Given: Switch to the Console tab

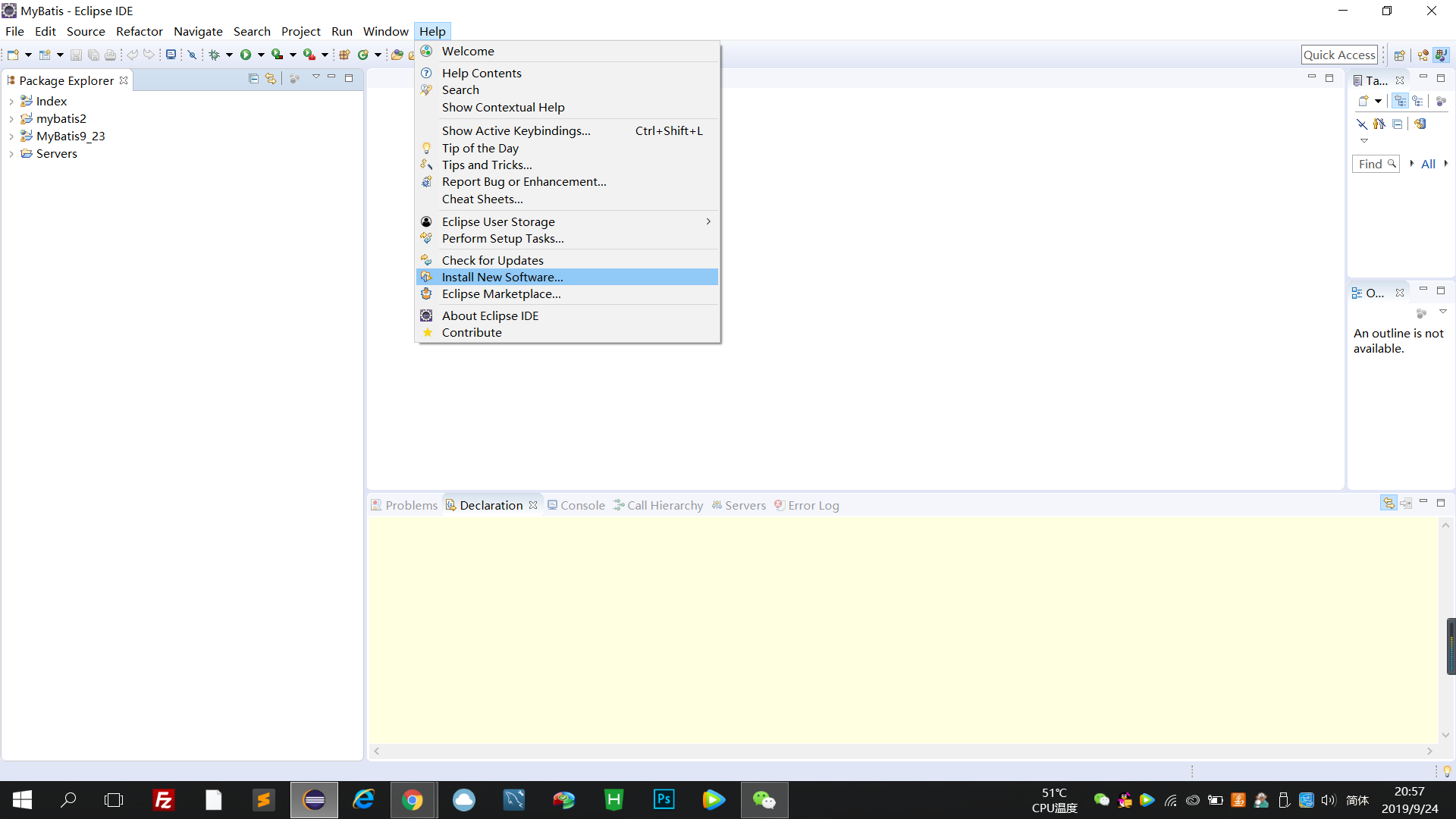Looking at the screenshot, I should tap(582, 506).
